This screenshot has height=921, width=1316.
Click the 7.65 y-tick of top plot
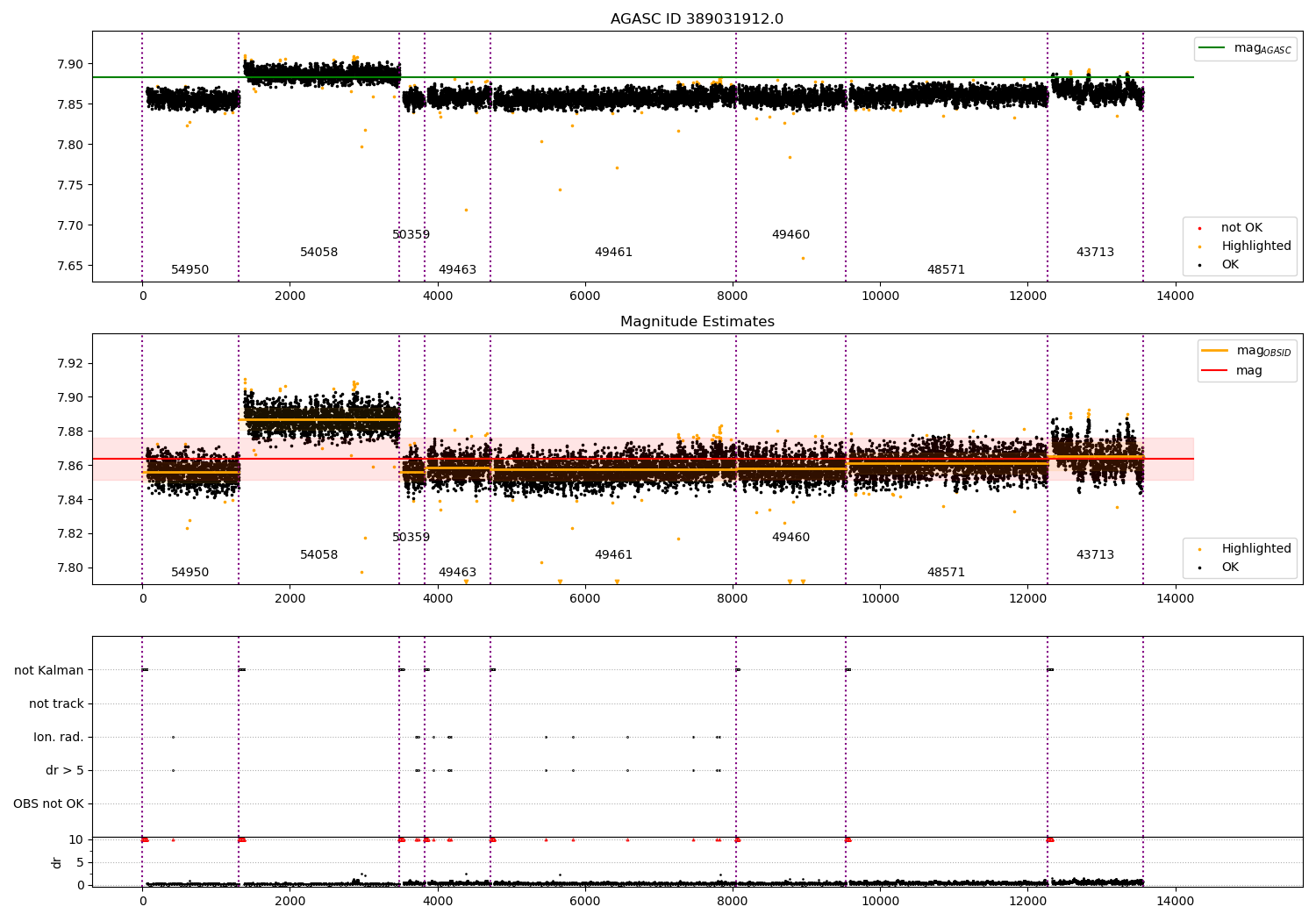pos(72,266)
